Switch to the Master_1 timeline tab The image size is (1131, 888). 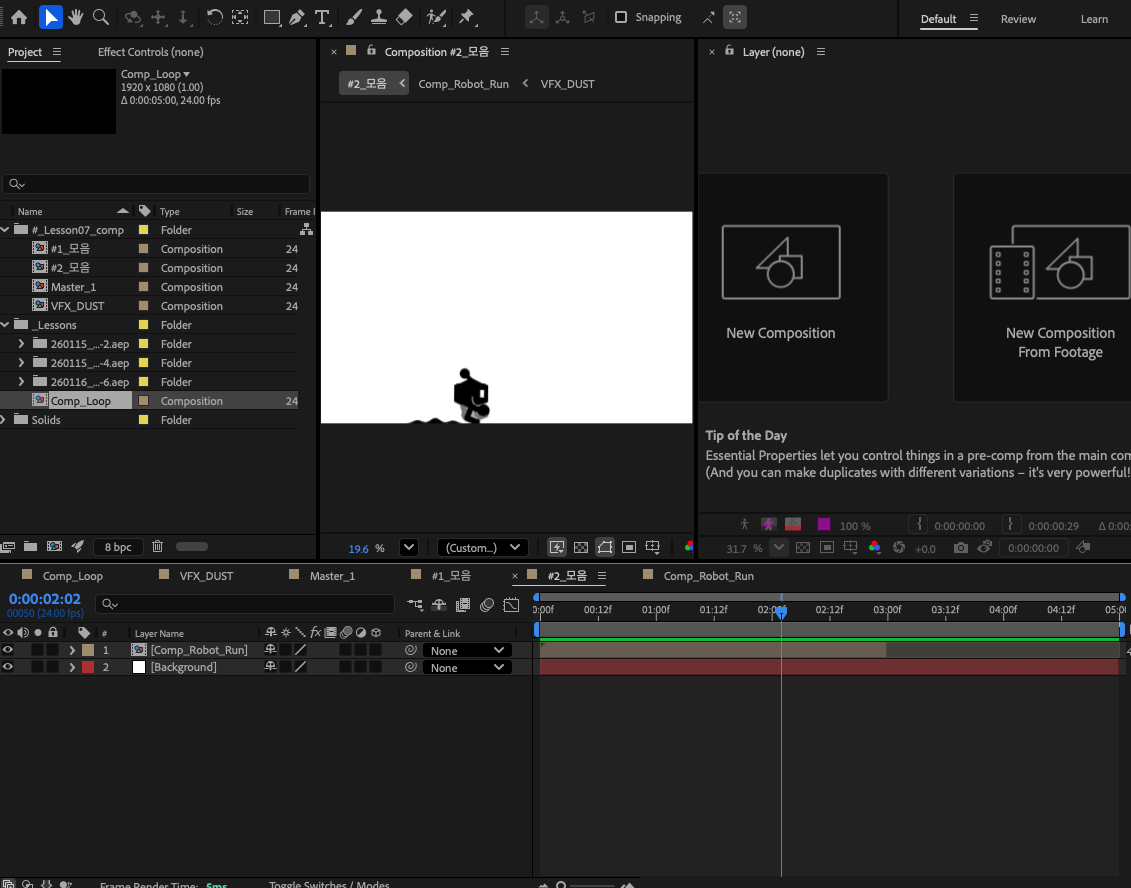(x=332, y=576)
